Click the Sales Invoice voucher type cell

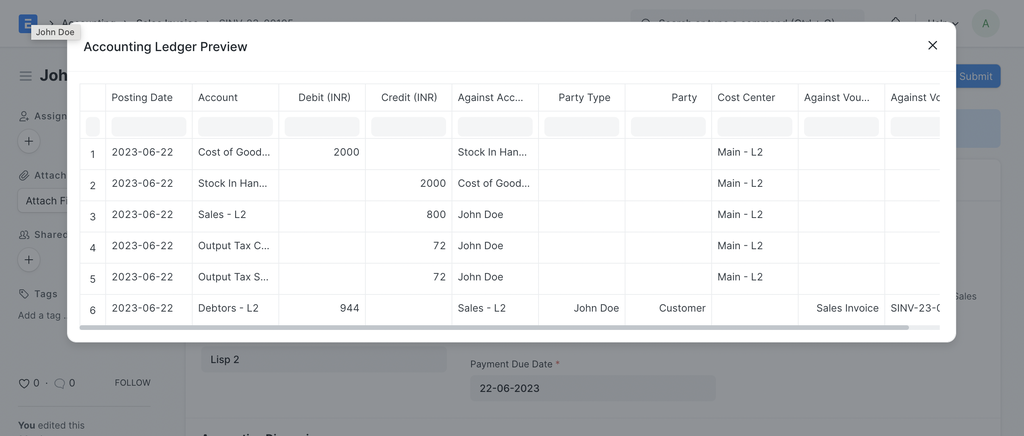tap(847, 308)
